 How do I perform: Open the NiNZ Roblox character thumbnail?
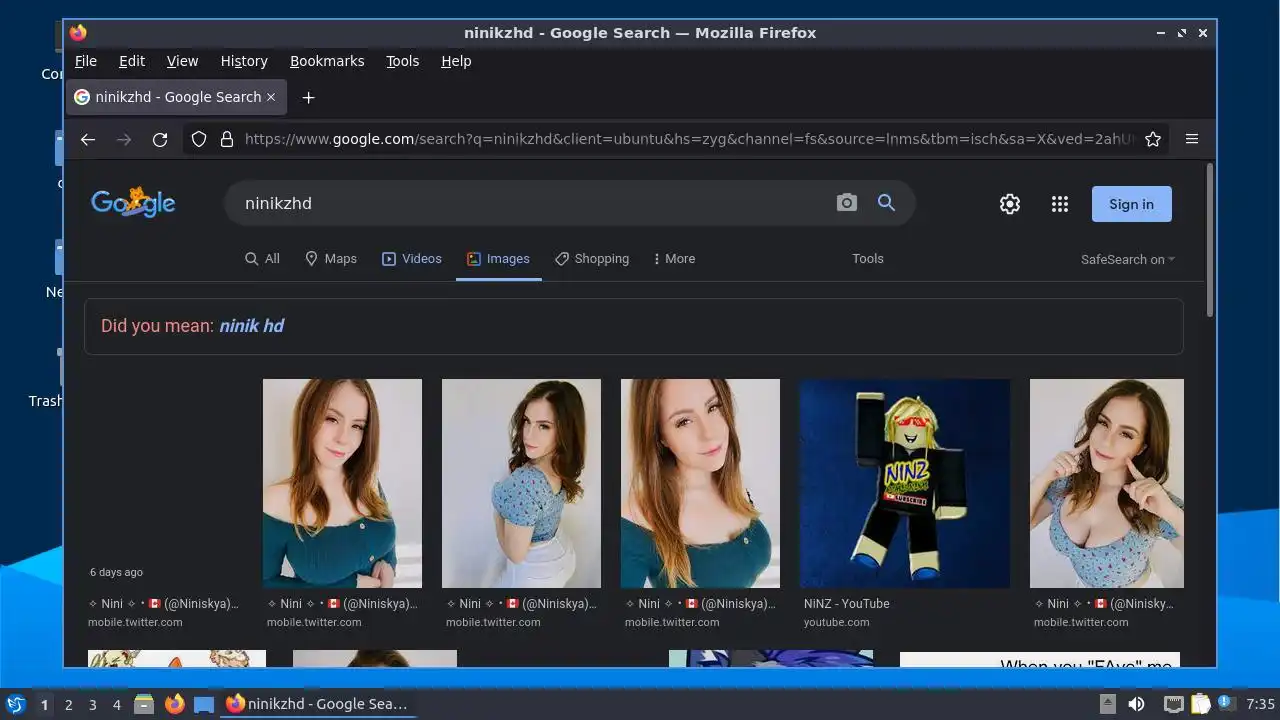pos(904,483)
